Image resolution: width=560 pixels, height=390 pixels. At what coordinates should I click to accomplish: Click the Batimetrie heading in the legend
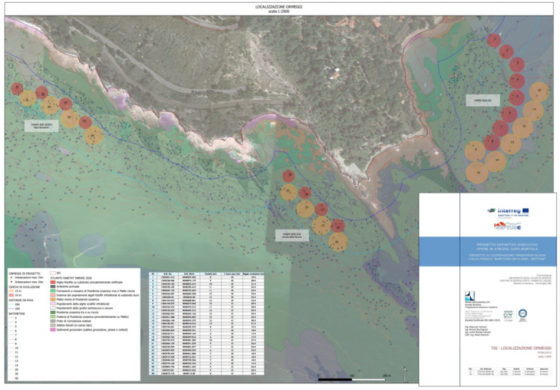point(16,313)
